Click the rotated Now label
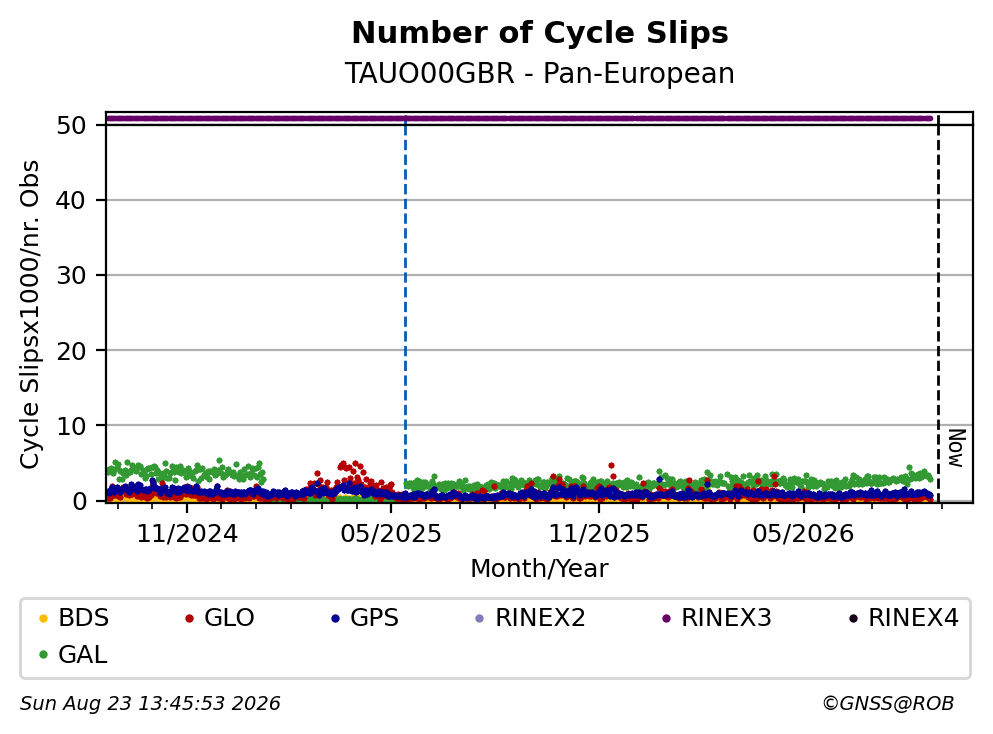Viewport: 993px width, 734px height. (x=956, y=448)
